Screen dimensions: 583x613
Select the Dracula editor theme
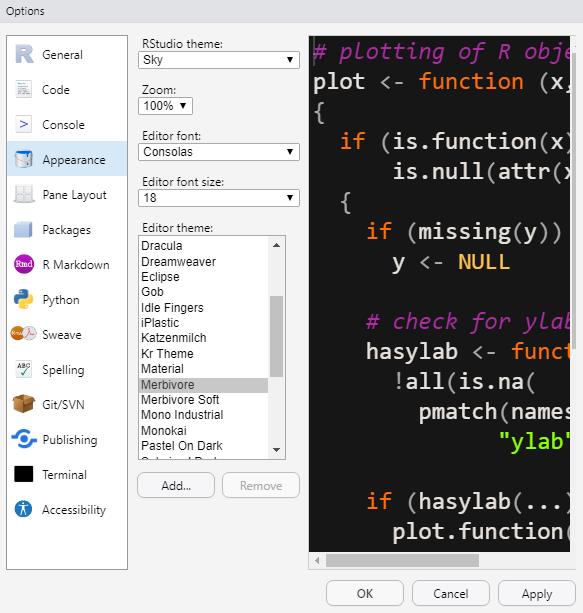click(203, 246)
